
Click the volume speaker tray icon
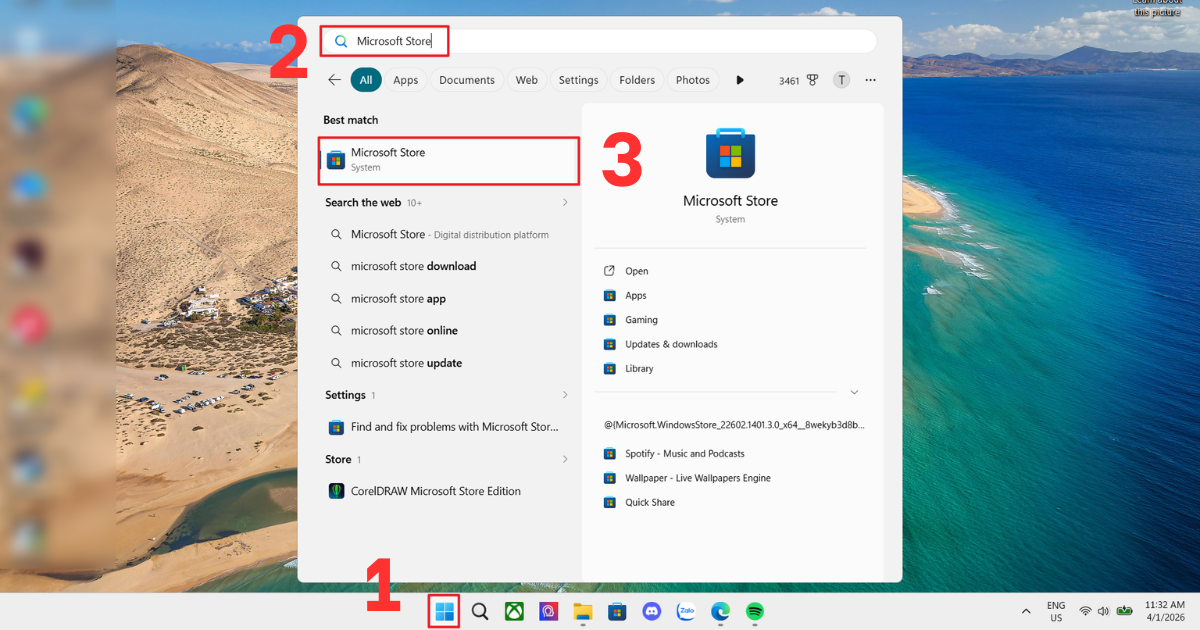pos(1103,611)
